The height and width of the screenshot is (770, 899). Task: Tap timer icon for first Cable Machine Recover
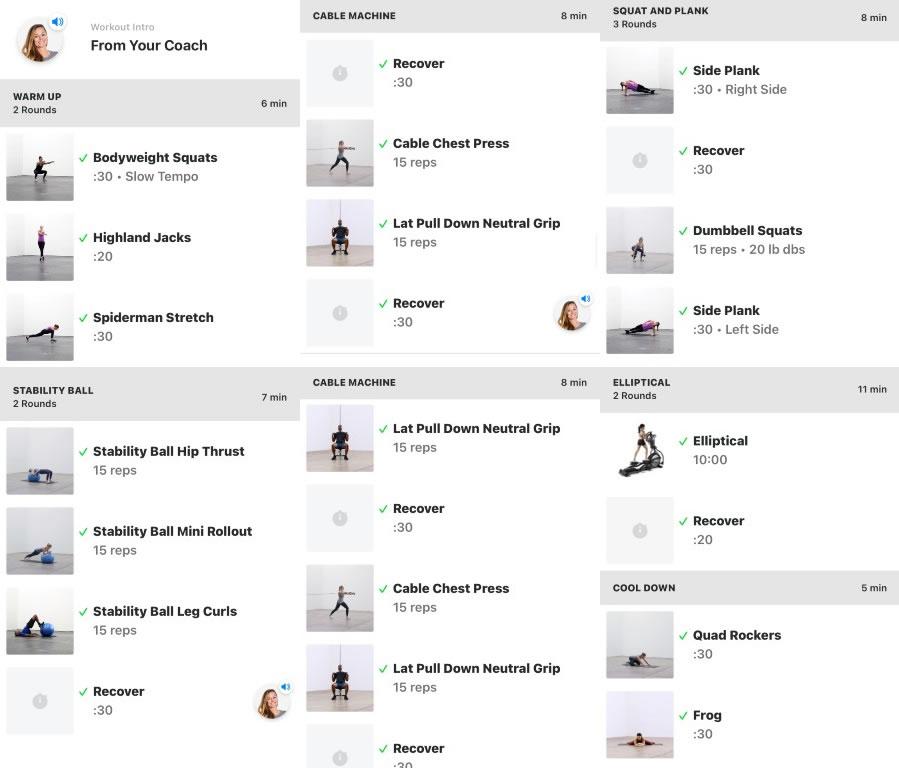(340, 73)
